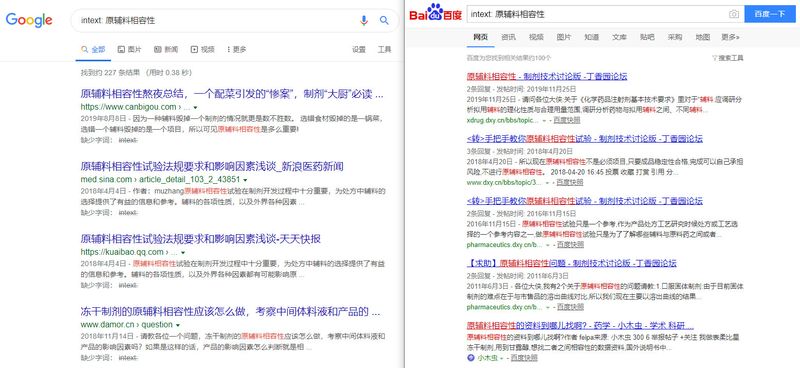Open Google's 工具 options

tap(384, 50)
